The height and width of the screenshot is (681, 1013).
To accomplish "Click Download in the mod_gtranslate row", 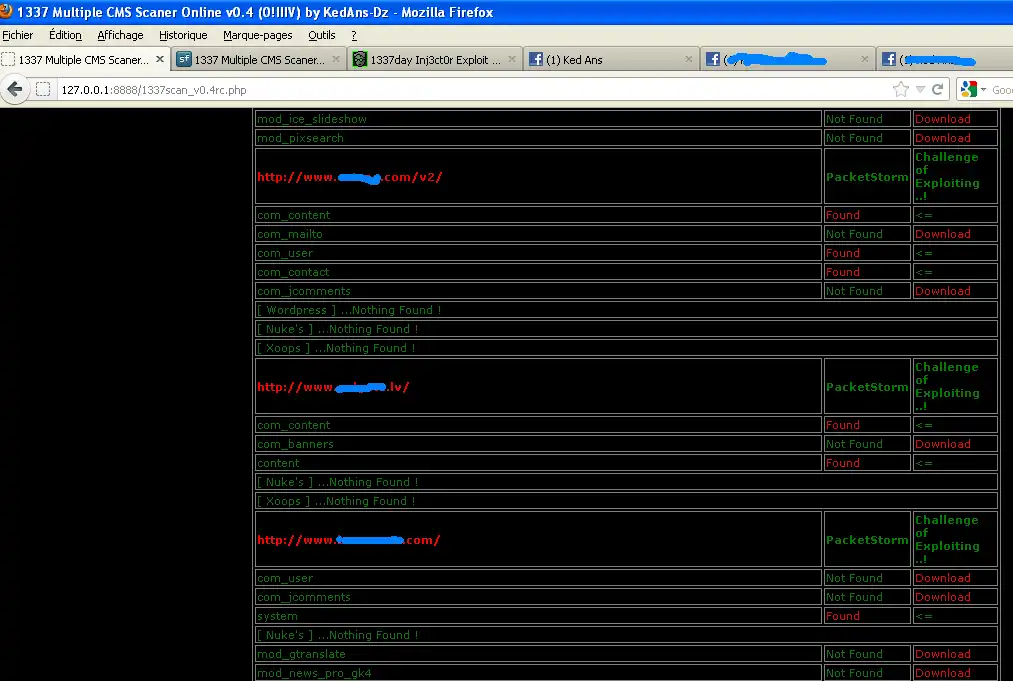I will point(943,654).
